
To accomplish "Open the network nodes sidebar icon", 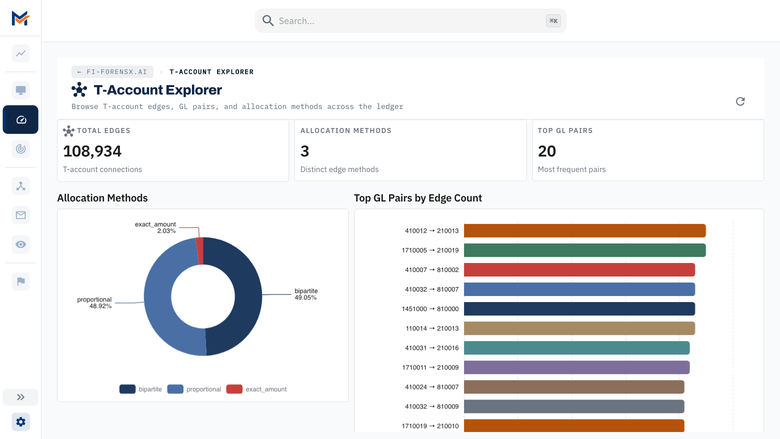I will 20,186.
